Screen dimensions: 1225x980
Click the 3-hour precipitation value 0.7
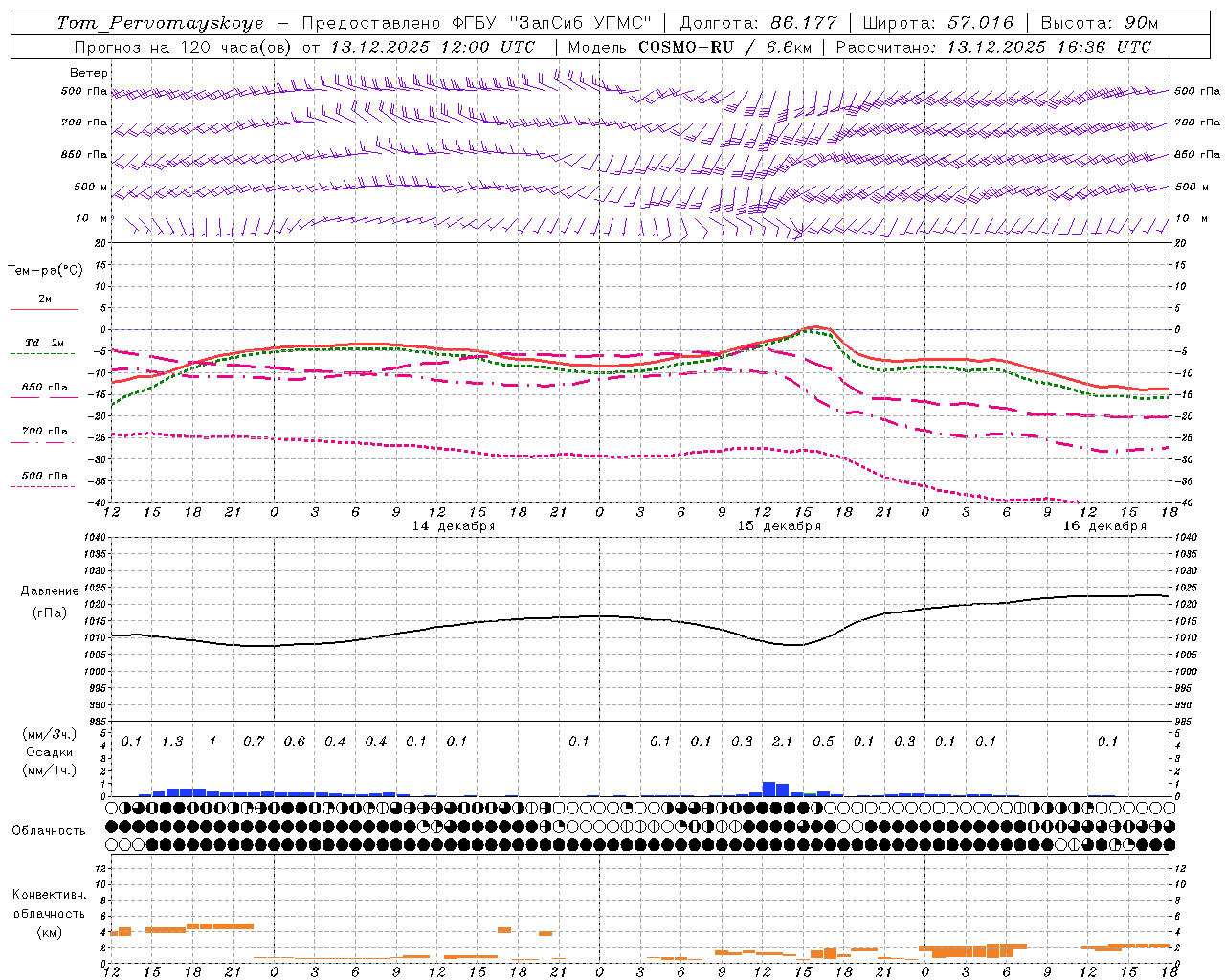click(x=254, y=742)
